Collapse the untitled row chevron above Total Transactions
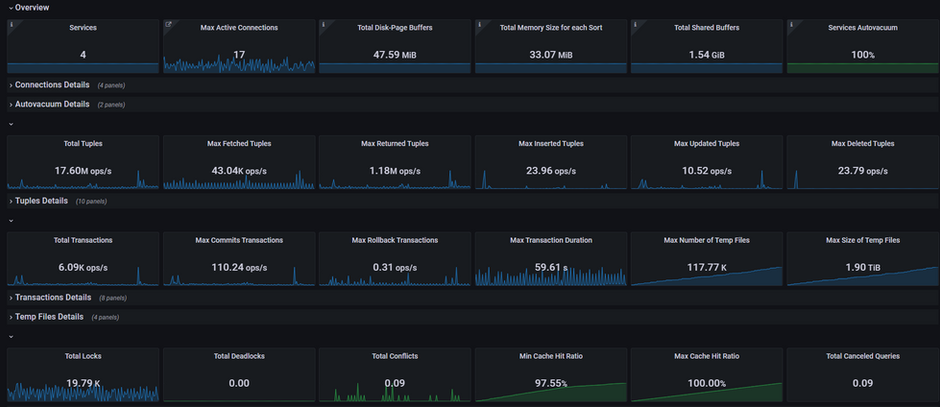This screenshot has width=940, height=407. tap(11, 221)
